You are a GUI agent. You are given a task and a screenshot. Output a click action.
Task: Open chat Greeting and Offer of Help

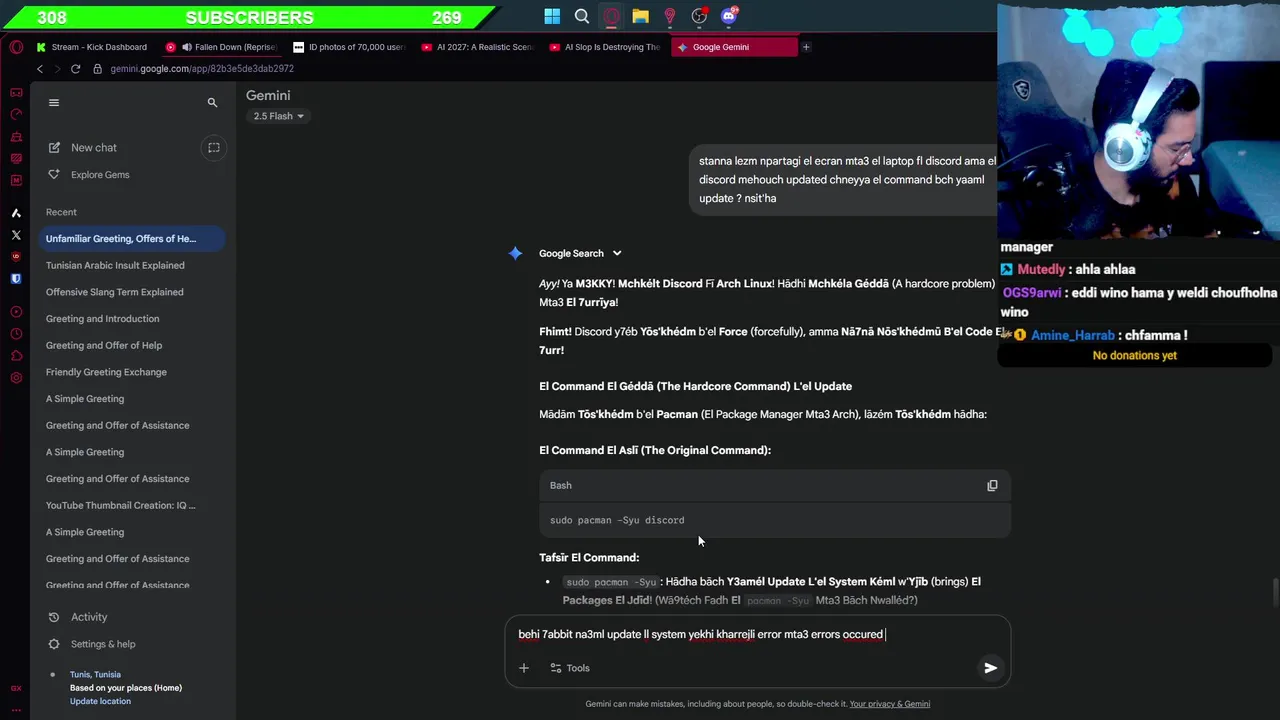click(x=103, y=345)
